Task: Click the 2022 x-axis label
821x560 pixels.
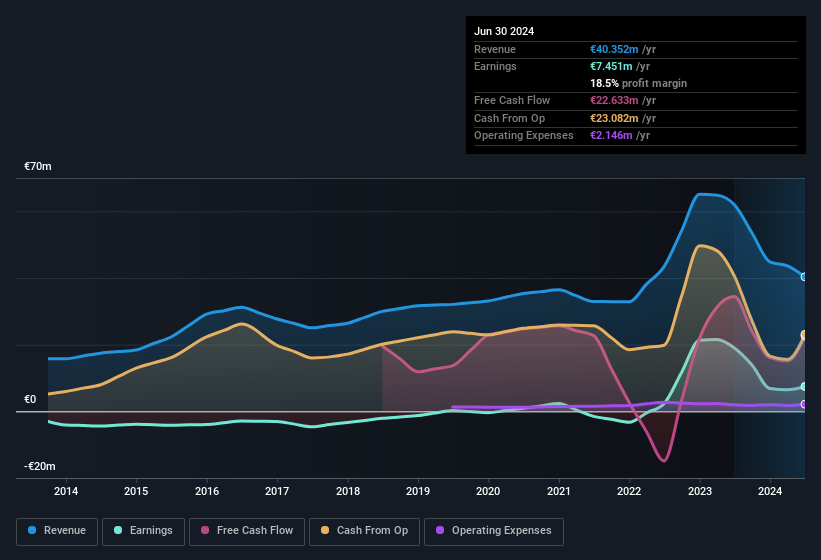Action: [x=629, y=491]
